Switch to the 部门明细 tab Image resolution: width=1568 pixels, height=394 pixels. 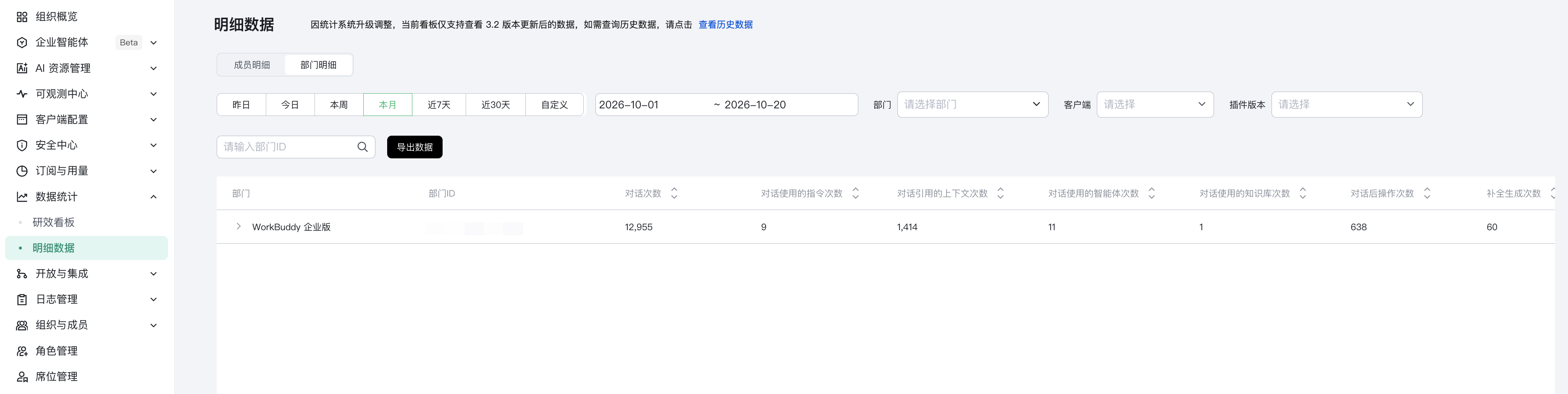tap(318, 65)
